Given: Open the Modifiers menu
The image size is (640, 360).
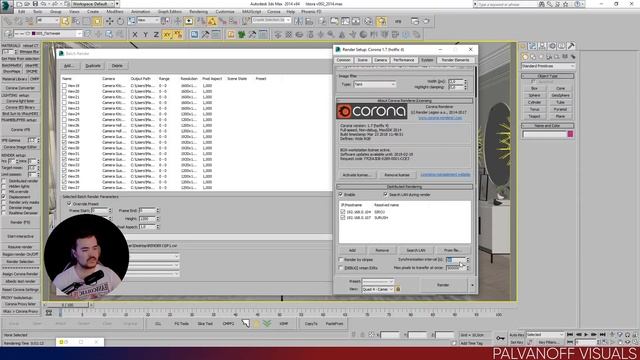Looking at the screenshot, I should (x=115, y=12).
